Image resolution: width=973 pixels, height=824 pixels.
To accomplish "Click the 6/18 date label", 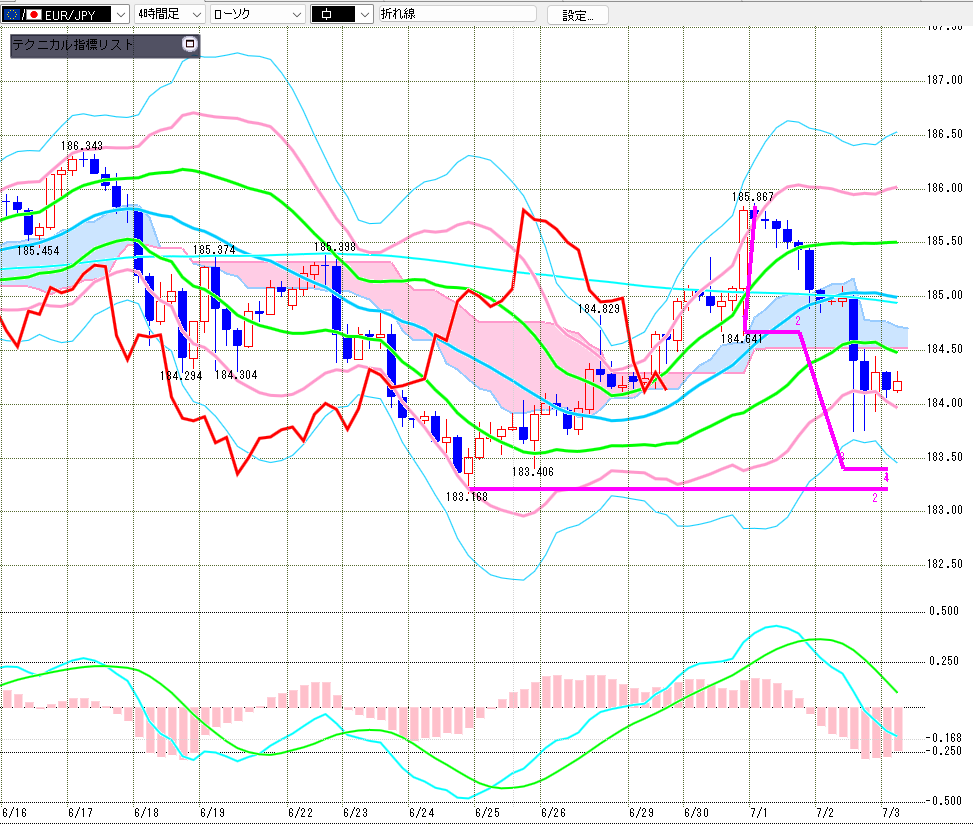I will click(146, 812).
